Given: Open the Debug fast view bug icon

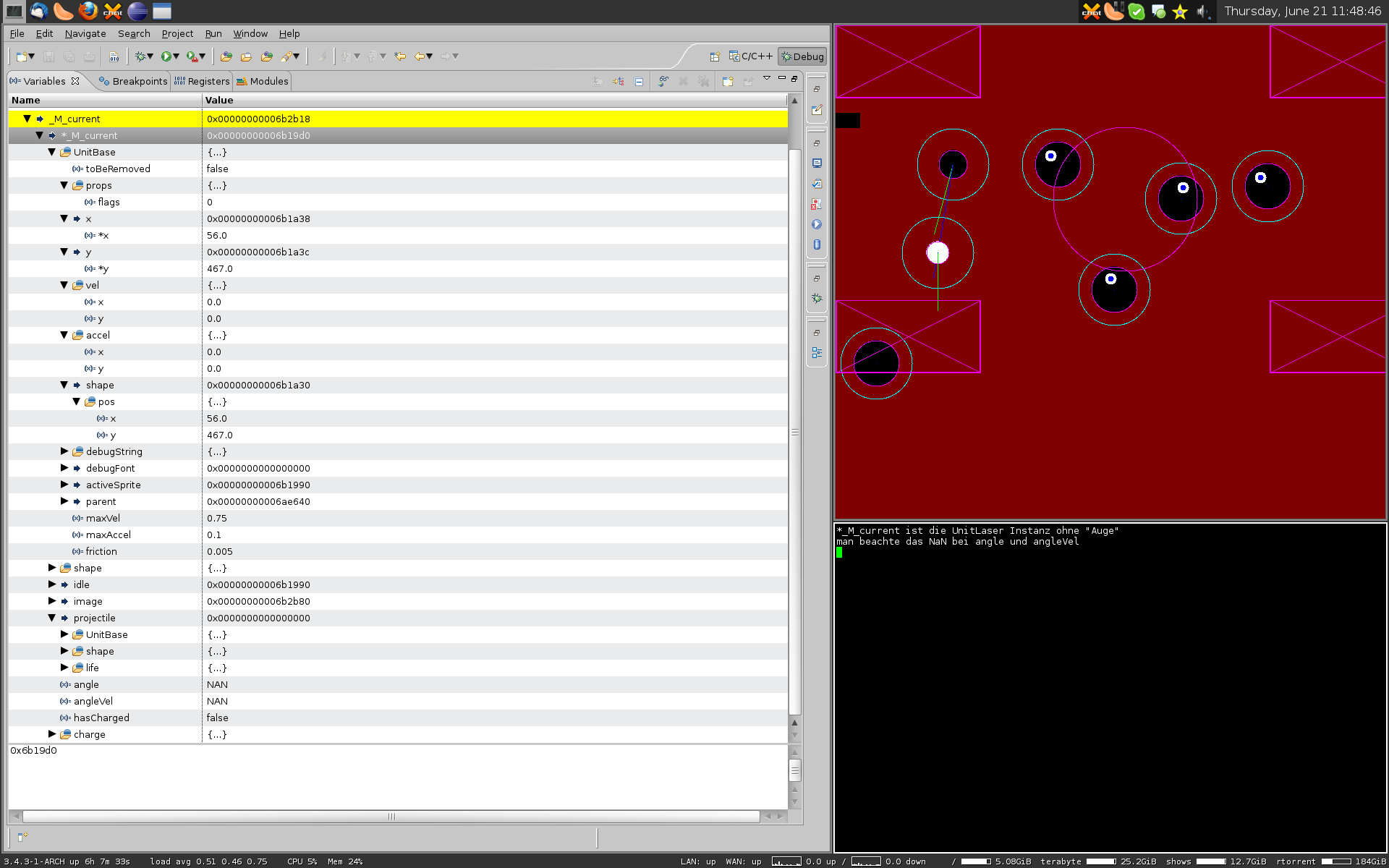Looking at the screenshot, I should pyautogui.click(x=817, y=299).
